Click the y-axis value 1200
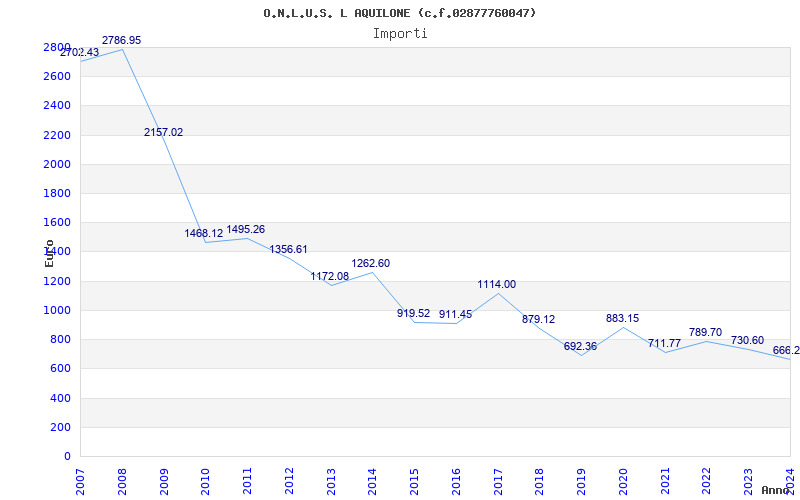This screenshot has height=500, width=800. click(x=57, y=281)
